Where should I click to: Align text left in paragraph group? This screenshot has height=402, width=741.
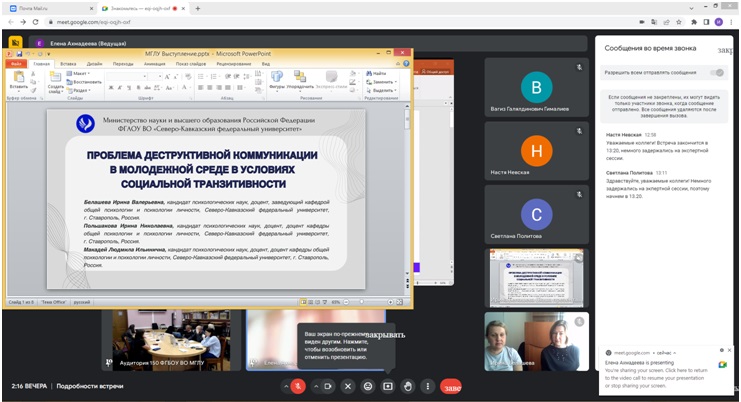pos(201,88)
